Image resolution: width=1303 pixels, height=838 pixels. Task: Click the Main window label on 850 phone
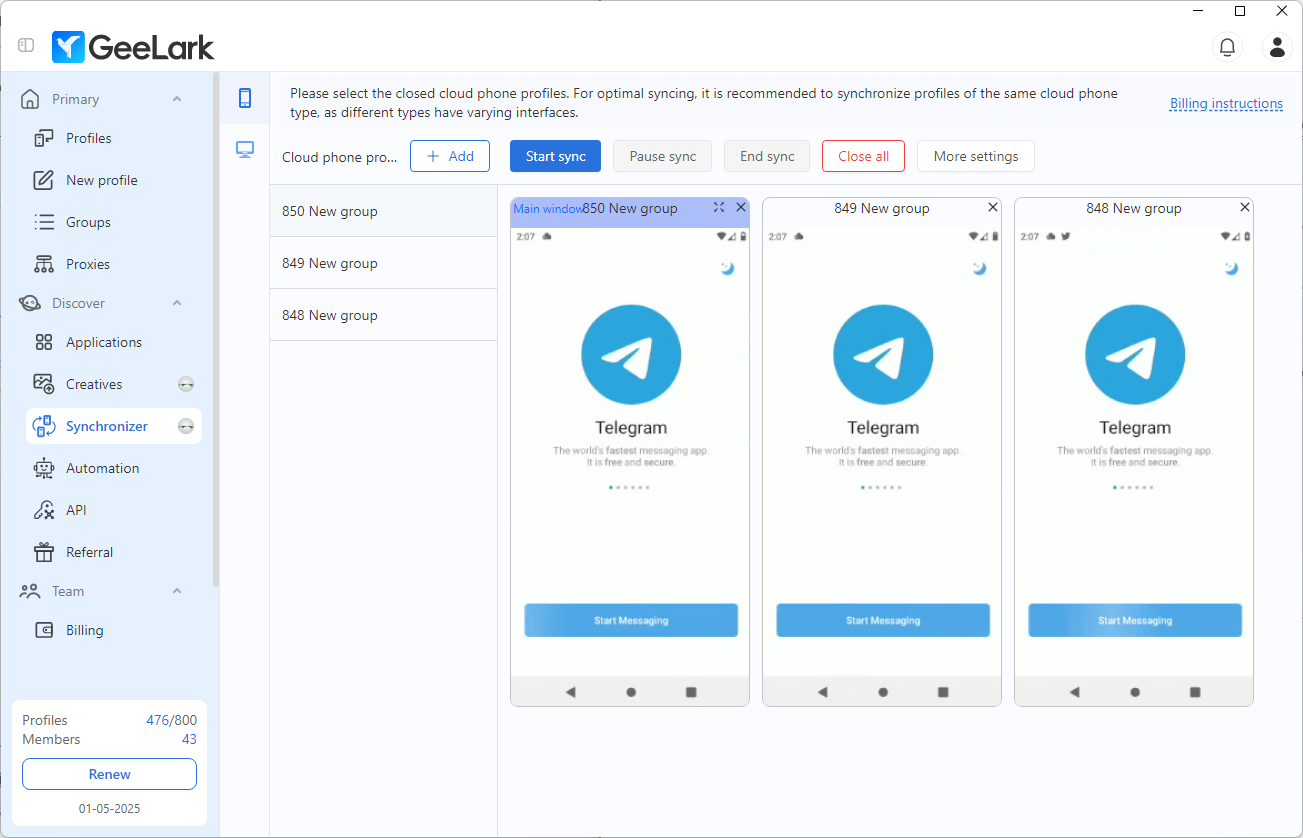[x=548, y=209]
